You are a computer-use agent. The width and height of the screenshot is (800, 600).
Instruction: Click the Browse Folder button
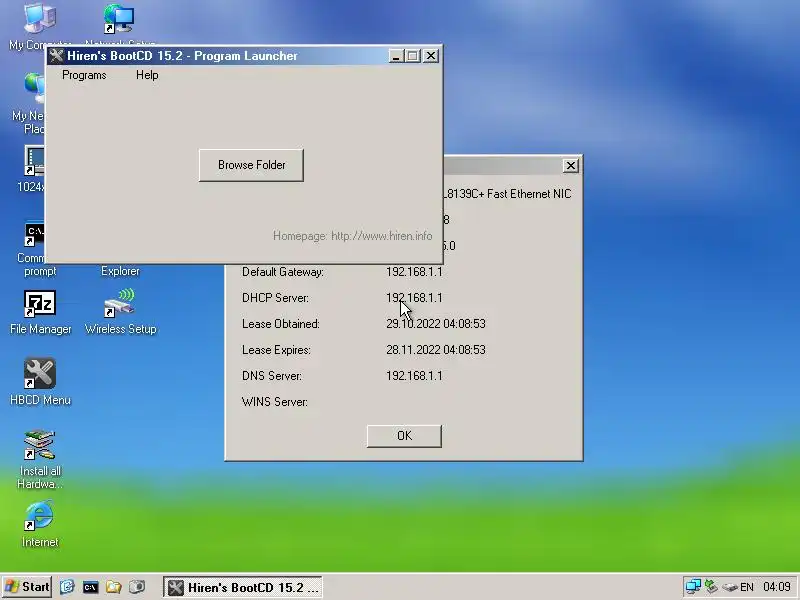pyautogui.click(x=251, y=165)
